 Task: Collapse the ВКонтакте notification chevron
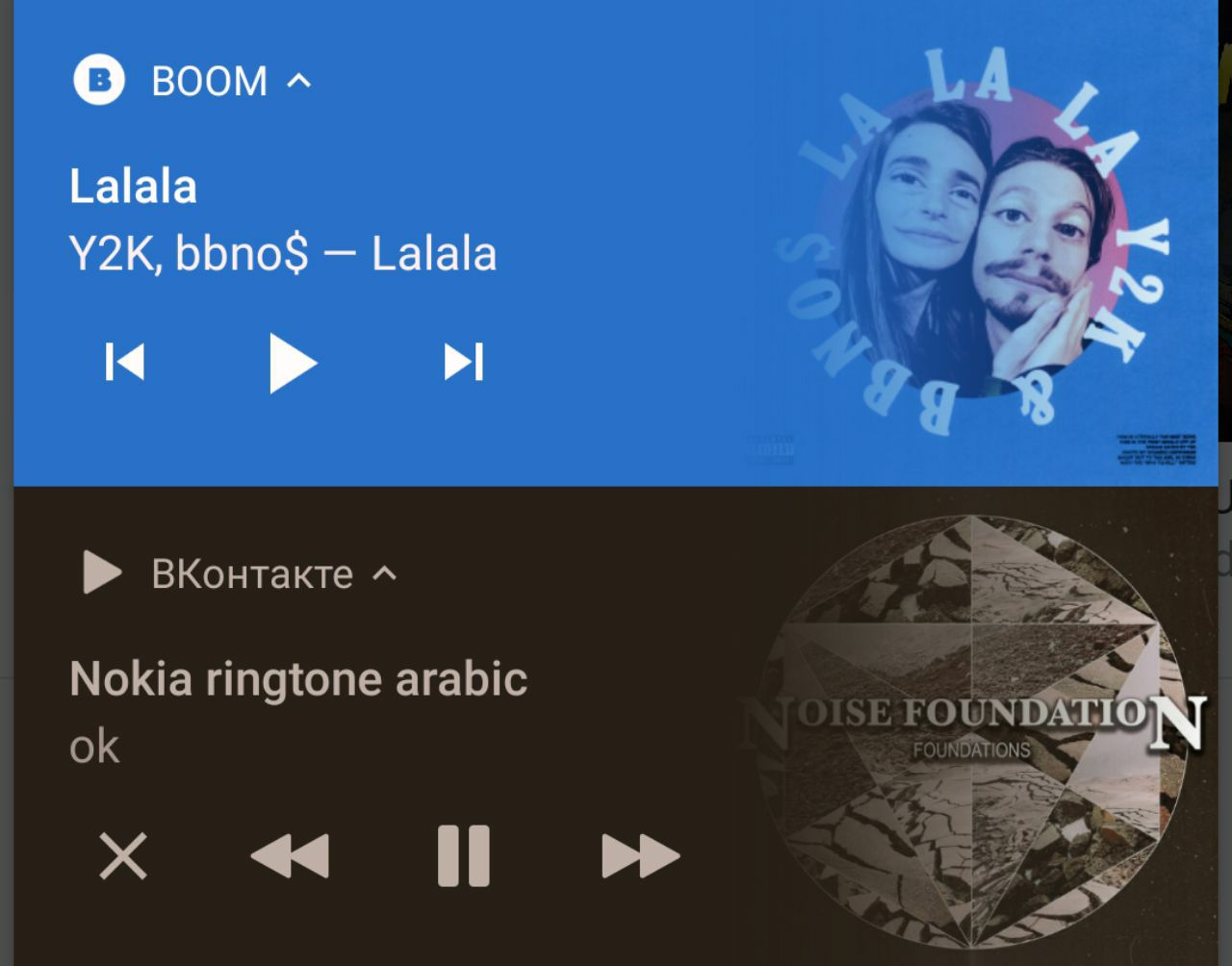pos(384,573)
